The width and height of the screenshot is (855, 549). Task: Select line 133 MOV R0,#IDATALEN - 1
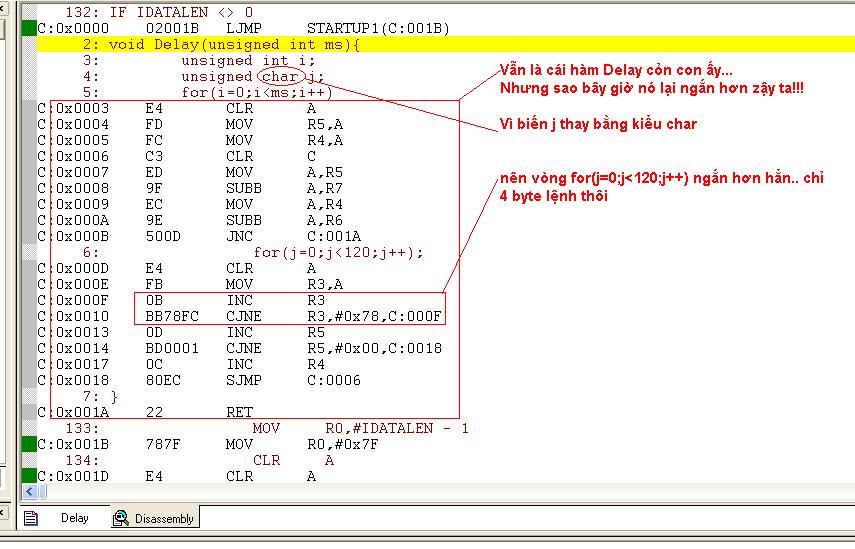[x=267, y=428]
